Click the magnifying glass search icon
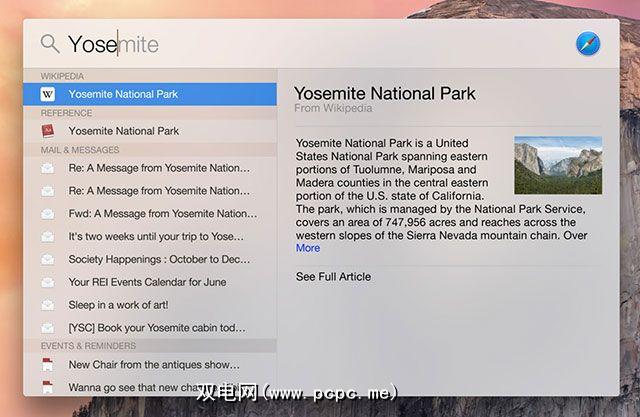 click(49, 43)
